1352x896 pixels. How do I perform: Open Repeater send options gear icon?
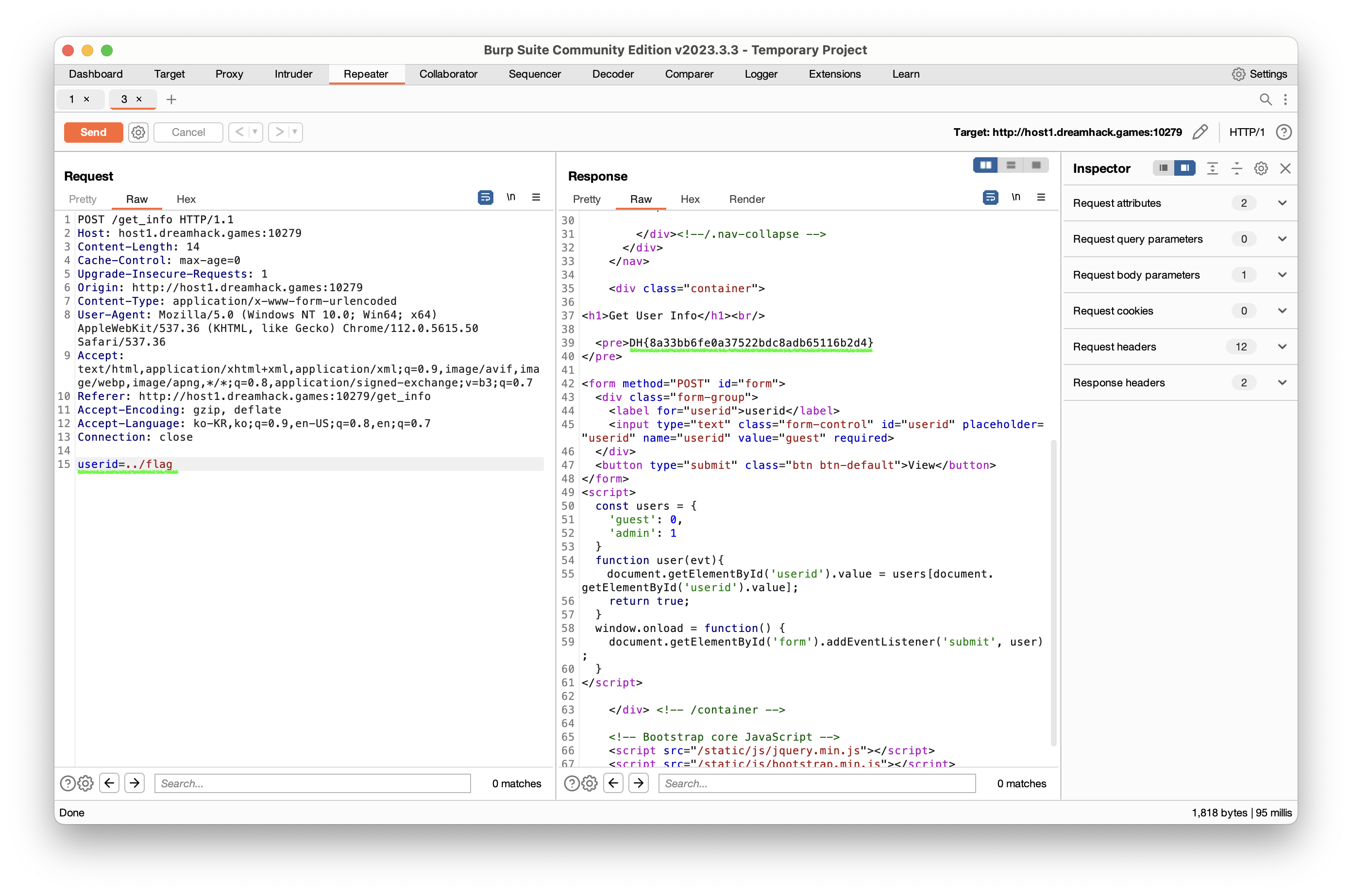138,132
